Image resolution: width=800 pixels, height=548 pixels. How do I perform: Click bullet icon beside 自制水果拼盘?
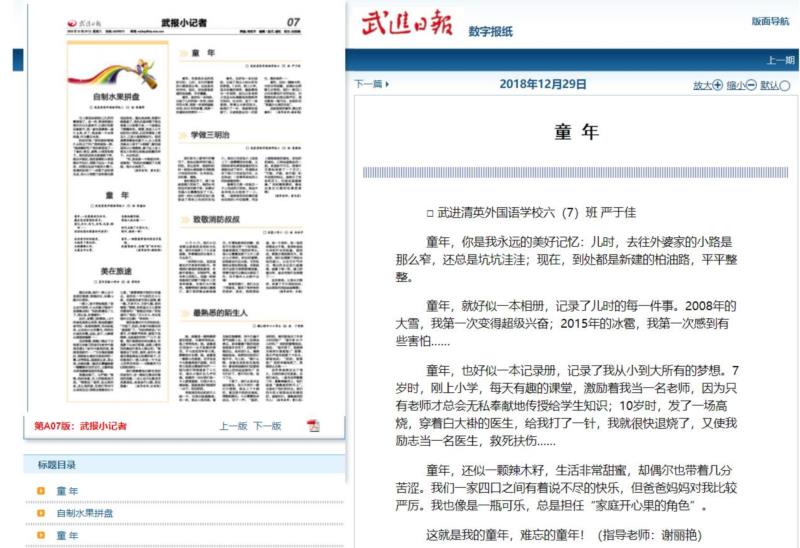(41, 513)
